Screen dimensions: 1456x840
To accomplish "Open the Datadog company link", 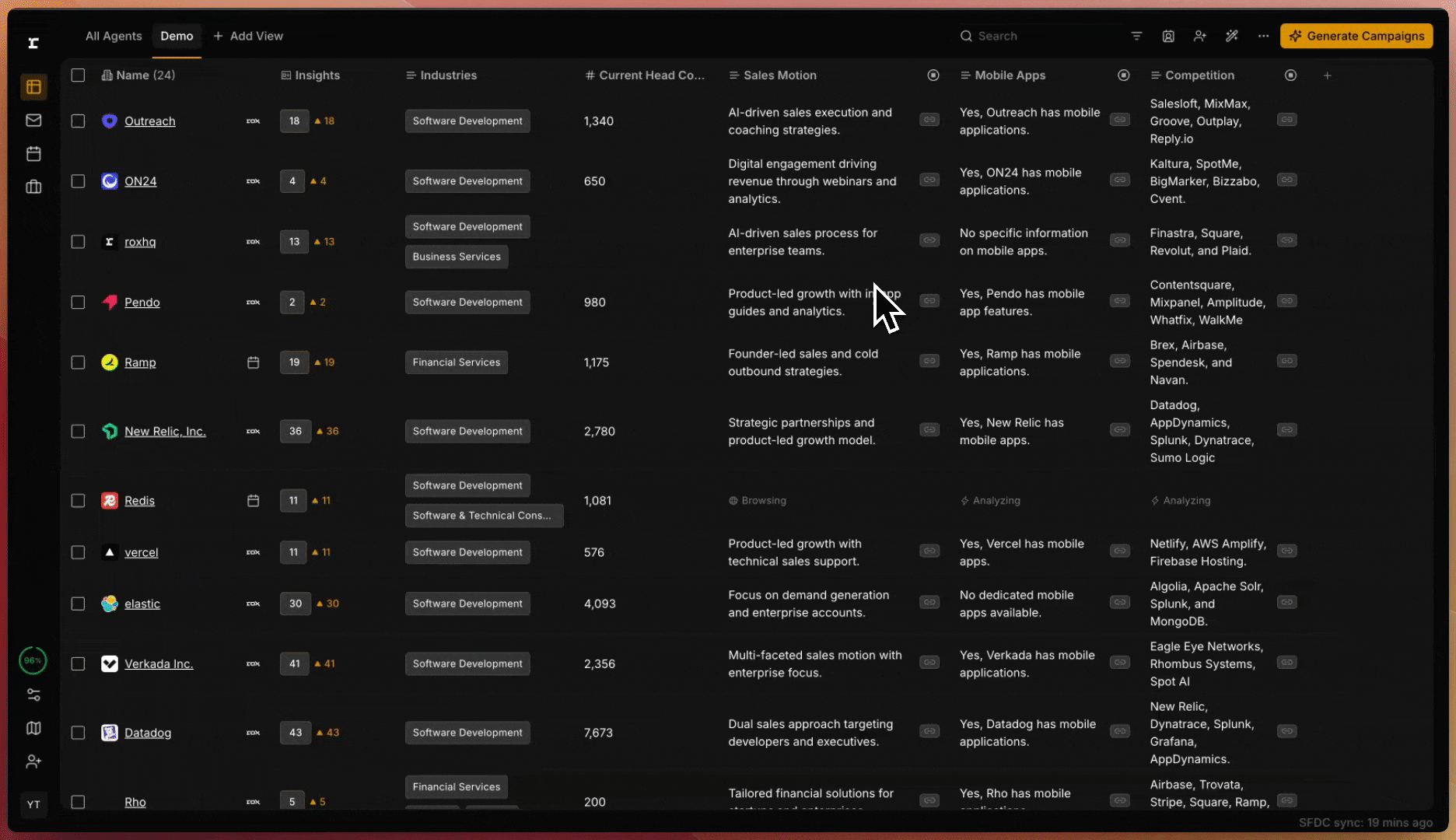I will coord(148,733).
